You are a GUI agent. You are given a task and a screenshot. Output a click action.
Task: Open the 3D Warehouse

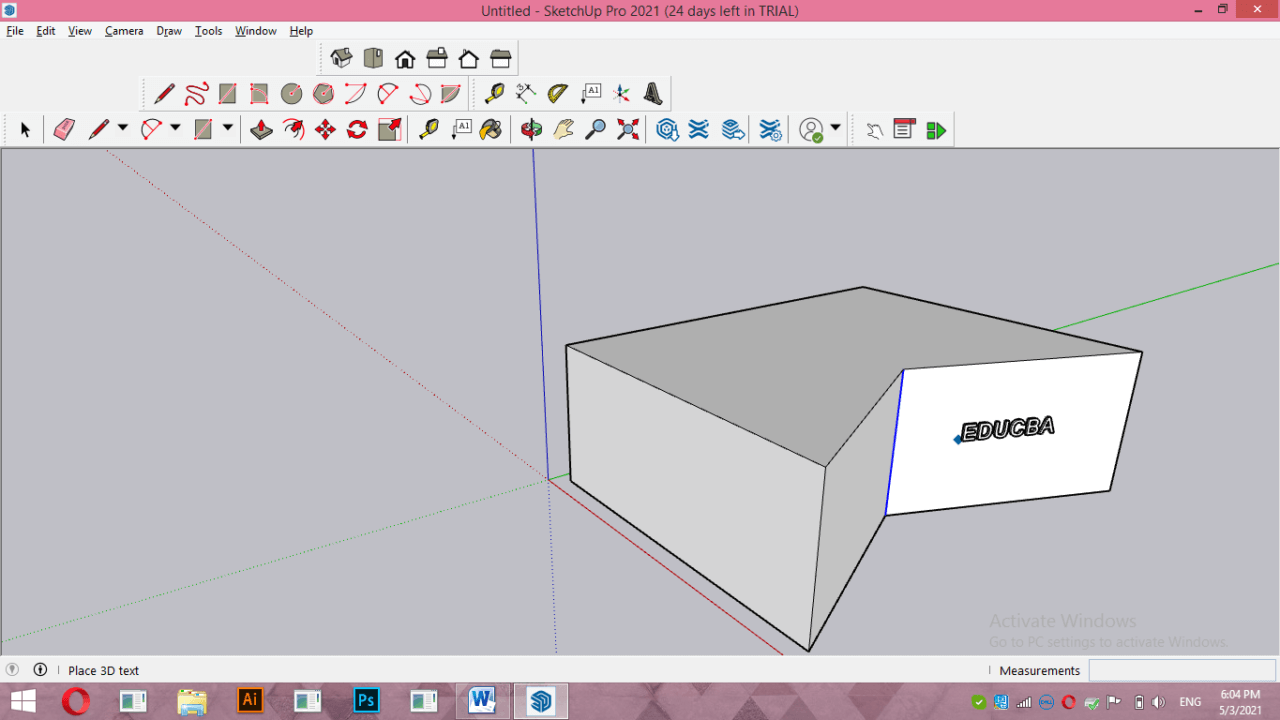coord(667,129)
